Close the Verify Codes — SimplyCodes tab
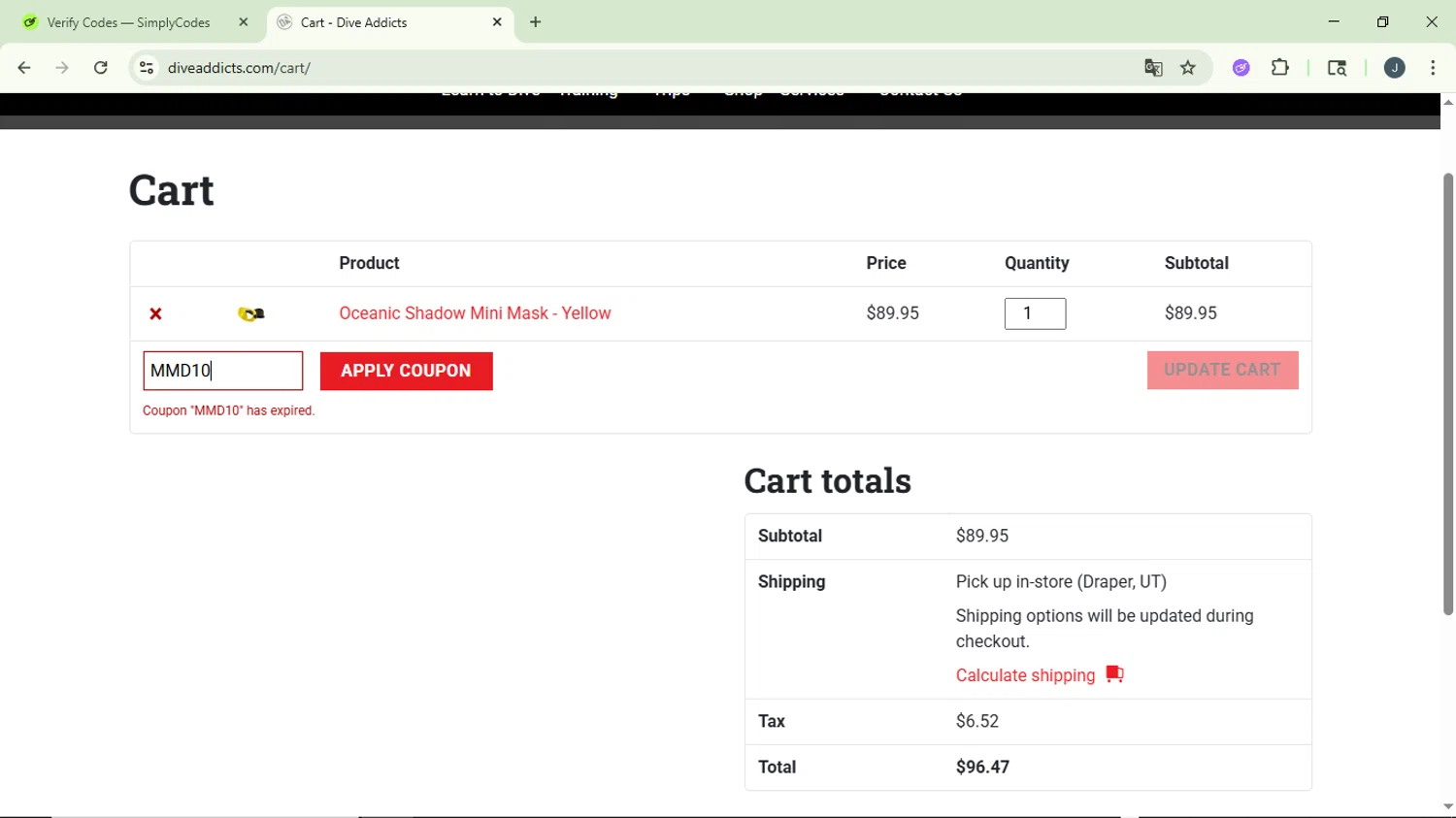Screen dimensions: 1456x818 point(244,22)
